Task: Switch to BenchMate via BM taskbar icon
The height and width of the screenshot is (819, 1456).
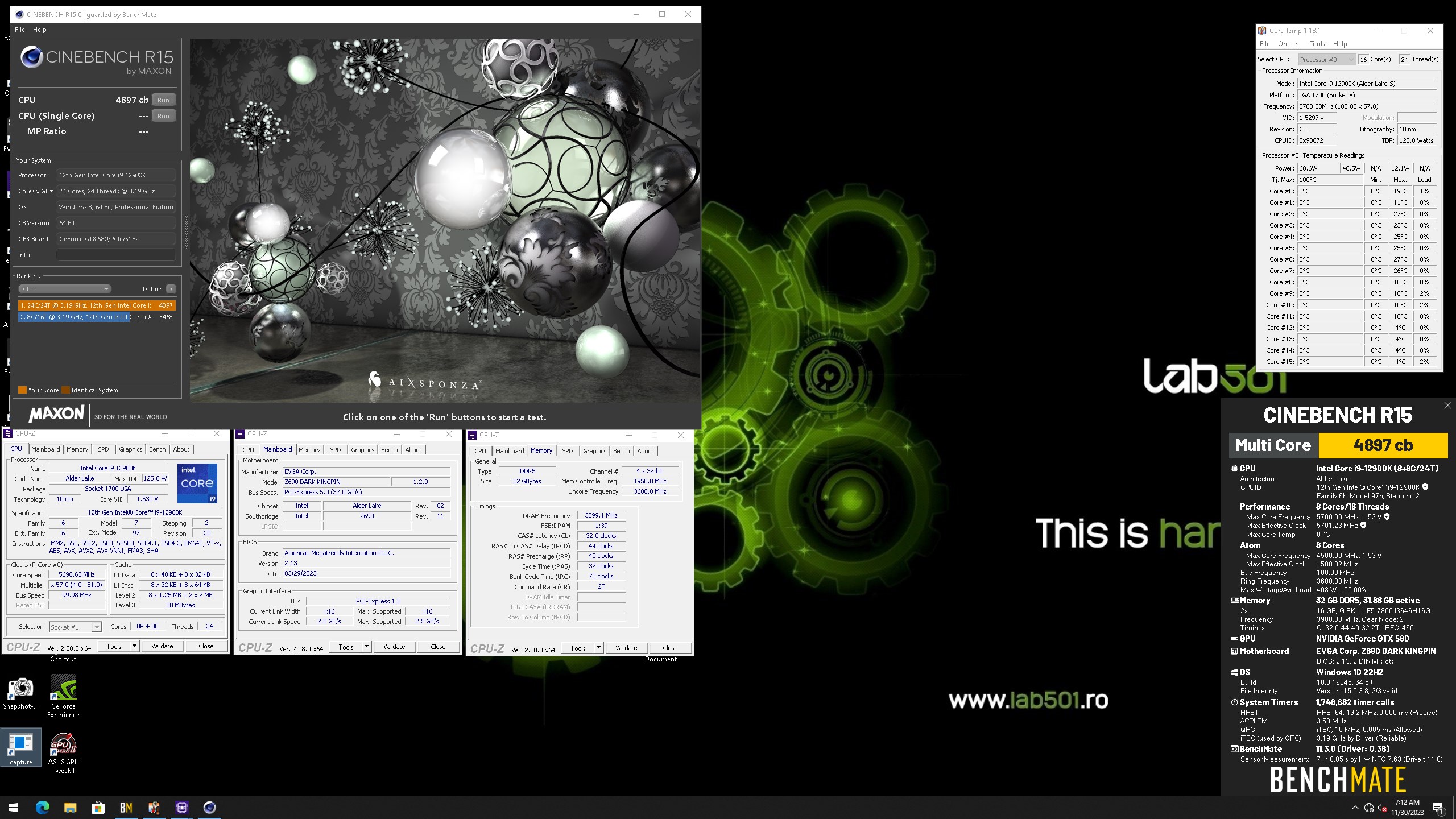Action: 126,807
